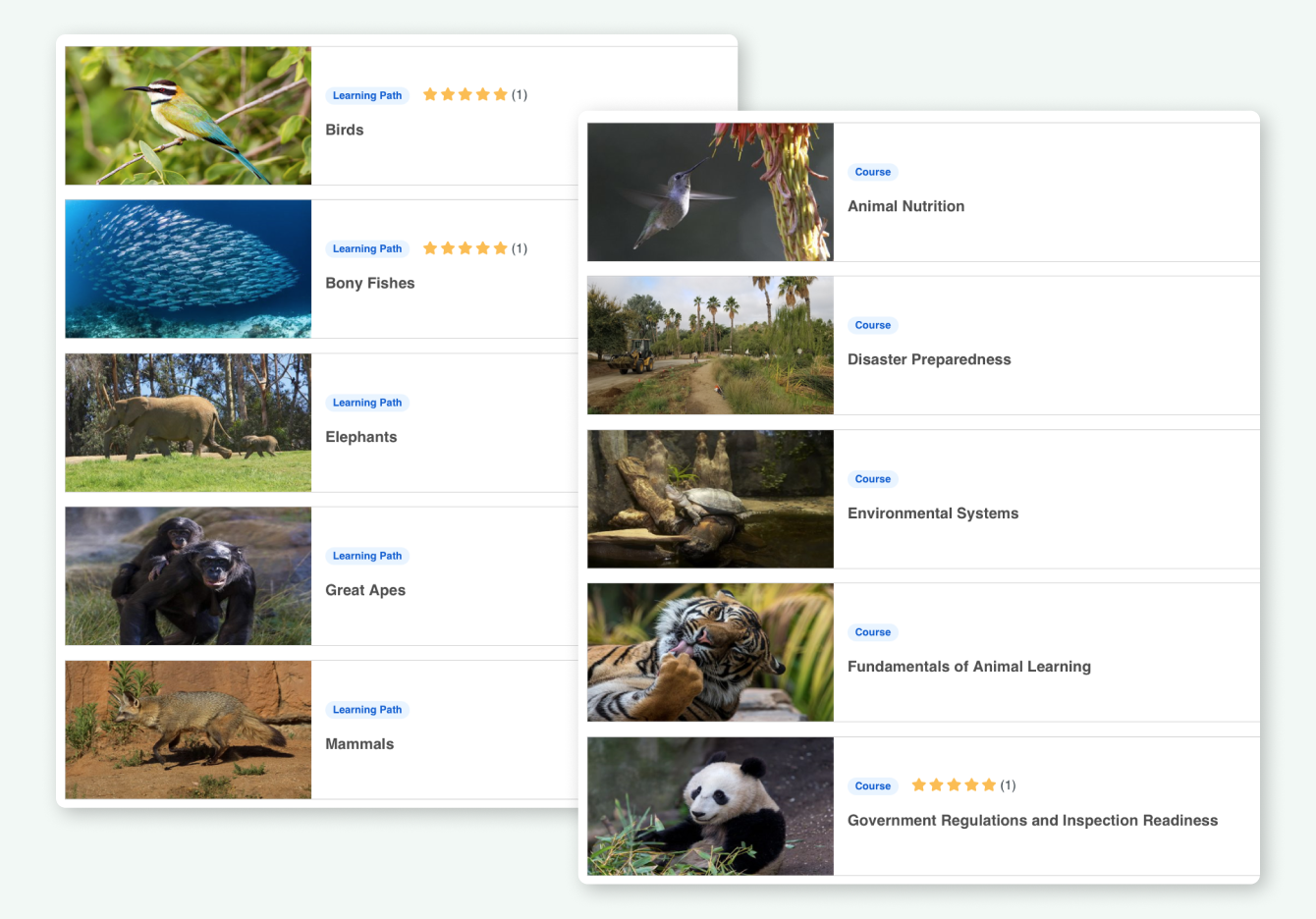Open the Birds learning path title
This screenshot has width=1316, height=919.
point(345,130)
